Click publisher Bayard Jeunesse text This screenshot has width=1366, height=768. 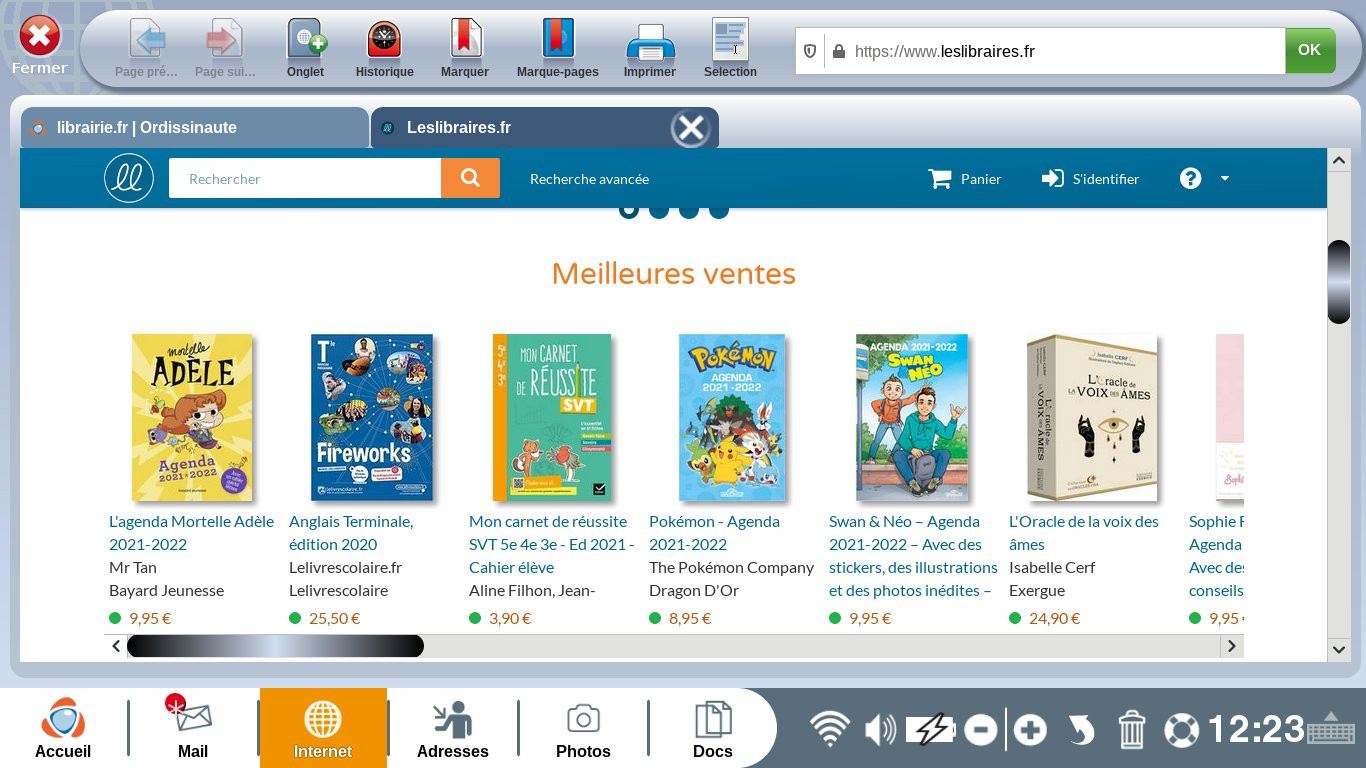(x=166, y=590)
